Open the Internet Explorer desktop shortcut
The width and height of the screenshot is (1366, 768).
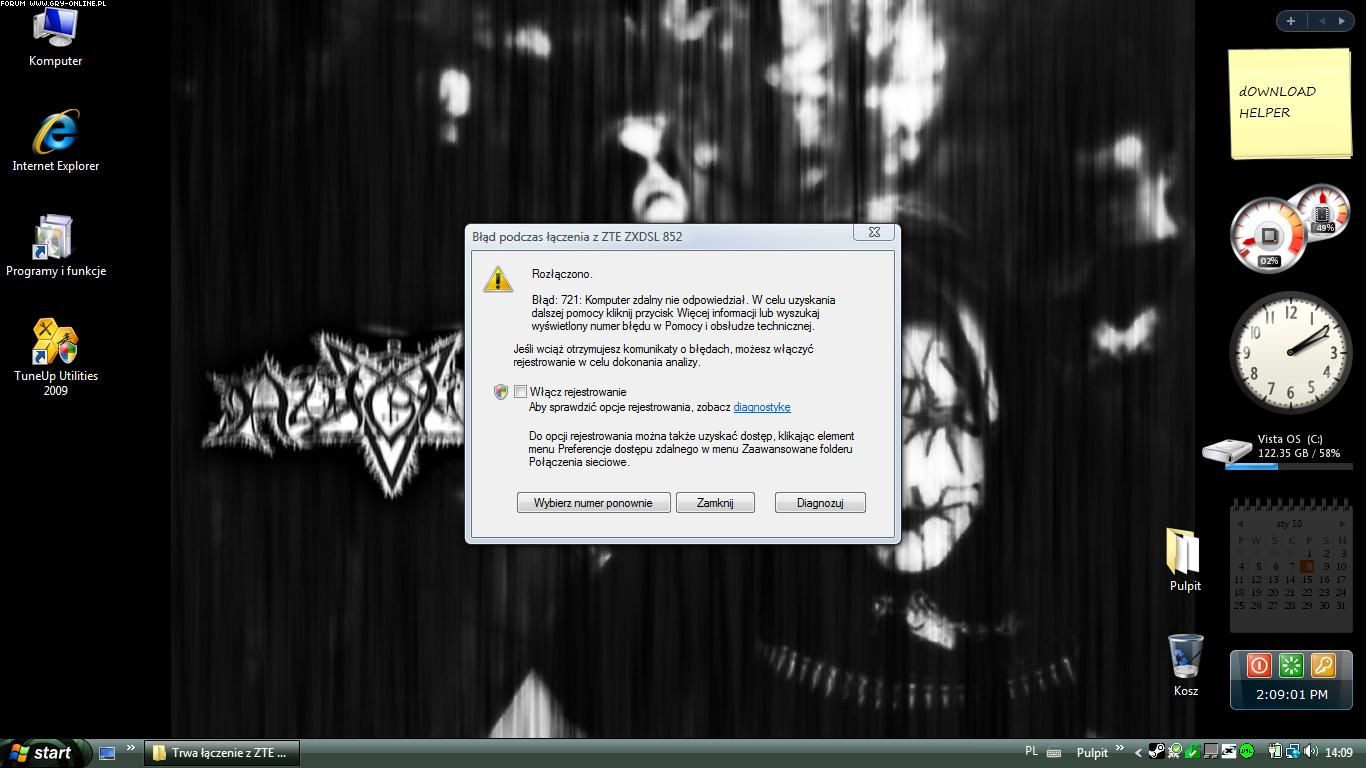(x=55, y=135)
